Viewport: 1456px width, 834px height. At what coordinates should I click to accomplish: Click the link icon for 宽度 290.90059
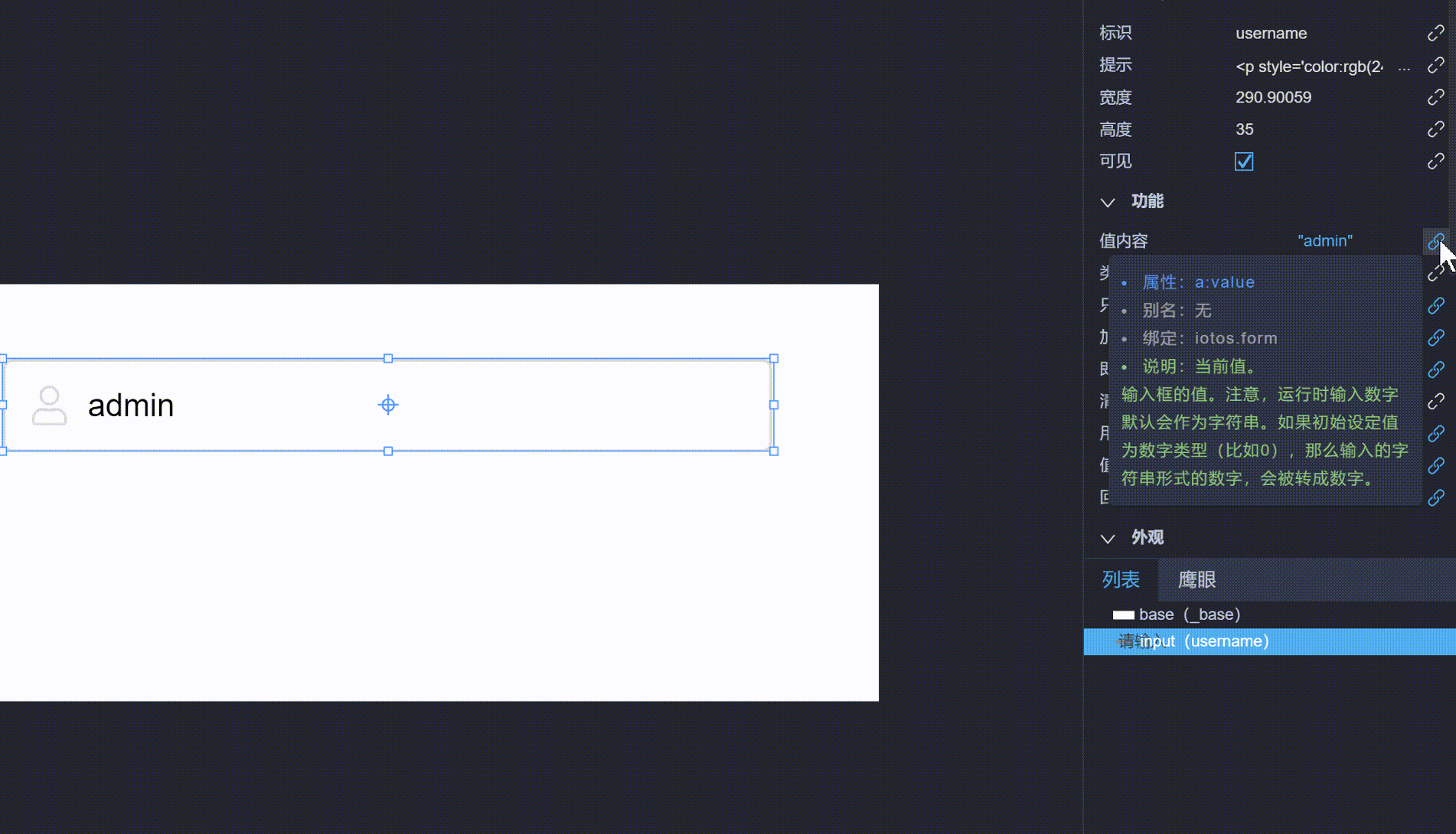[1435, 97]
